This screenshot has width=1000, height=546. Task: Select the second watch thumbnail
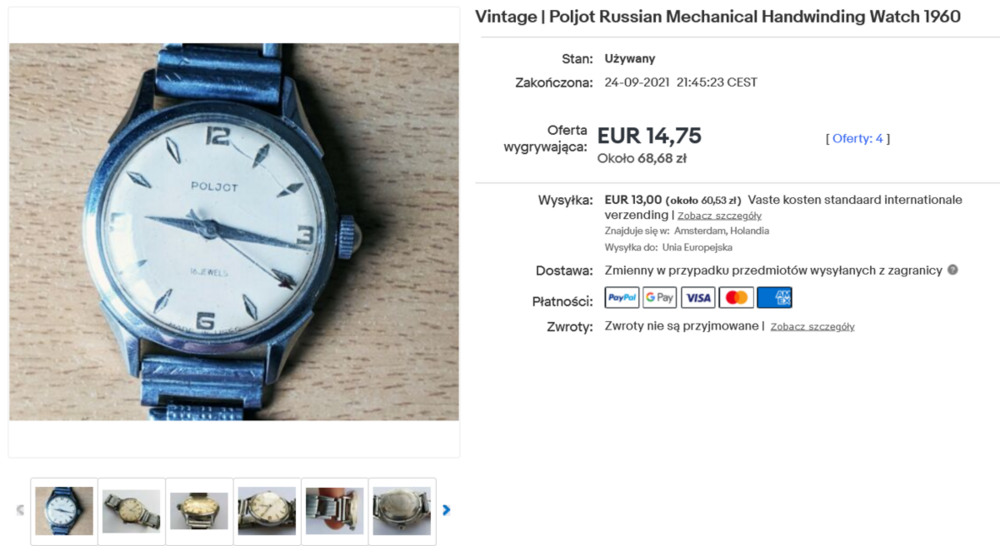(x=131, y=511)
